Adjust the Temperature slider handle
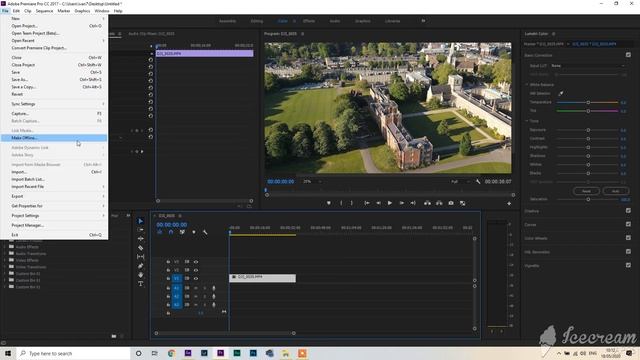 (x=588, y=102)
